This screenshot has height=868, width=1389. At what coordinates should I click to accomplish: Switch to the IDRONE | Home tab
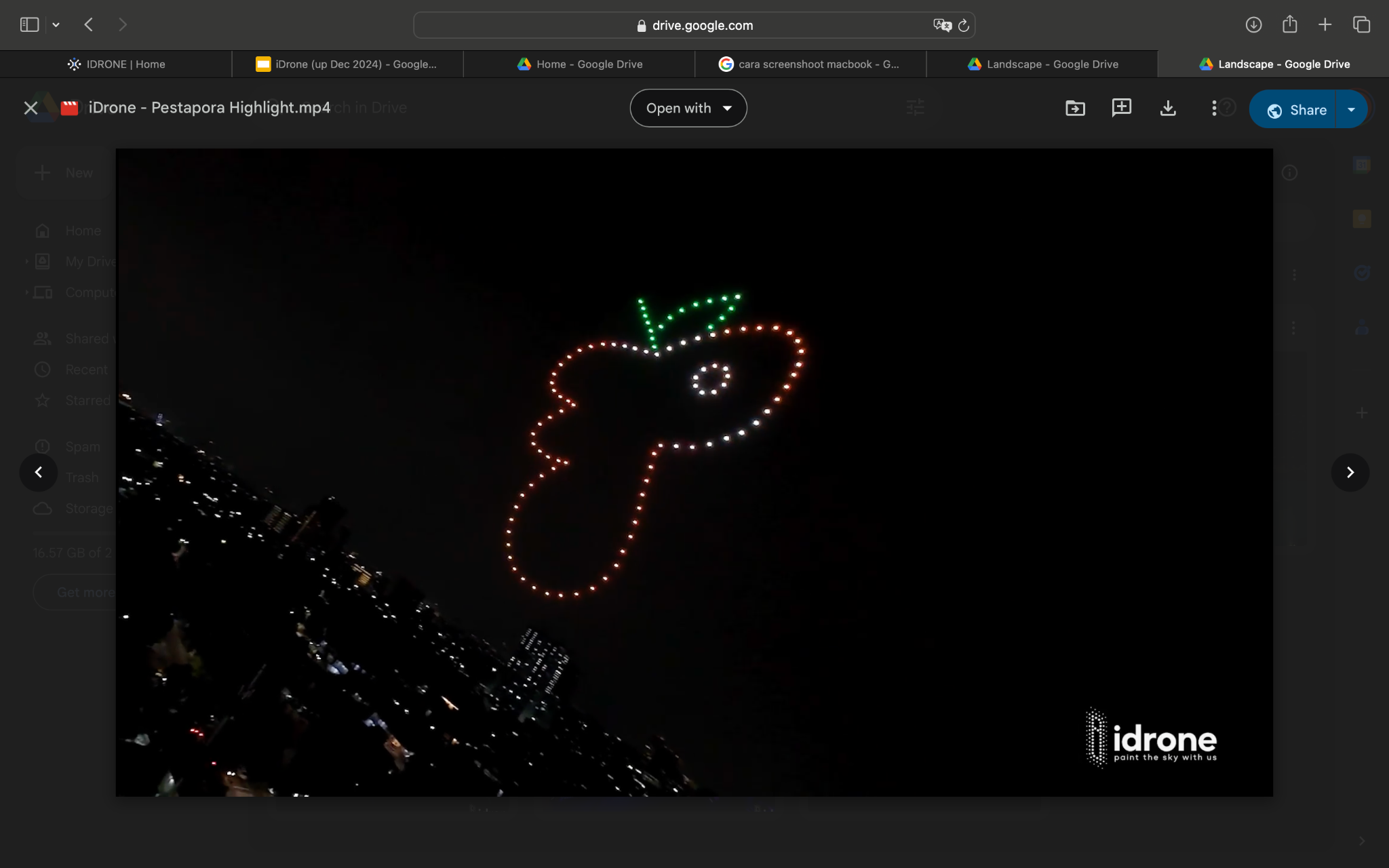(116, 64)
